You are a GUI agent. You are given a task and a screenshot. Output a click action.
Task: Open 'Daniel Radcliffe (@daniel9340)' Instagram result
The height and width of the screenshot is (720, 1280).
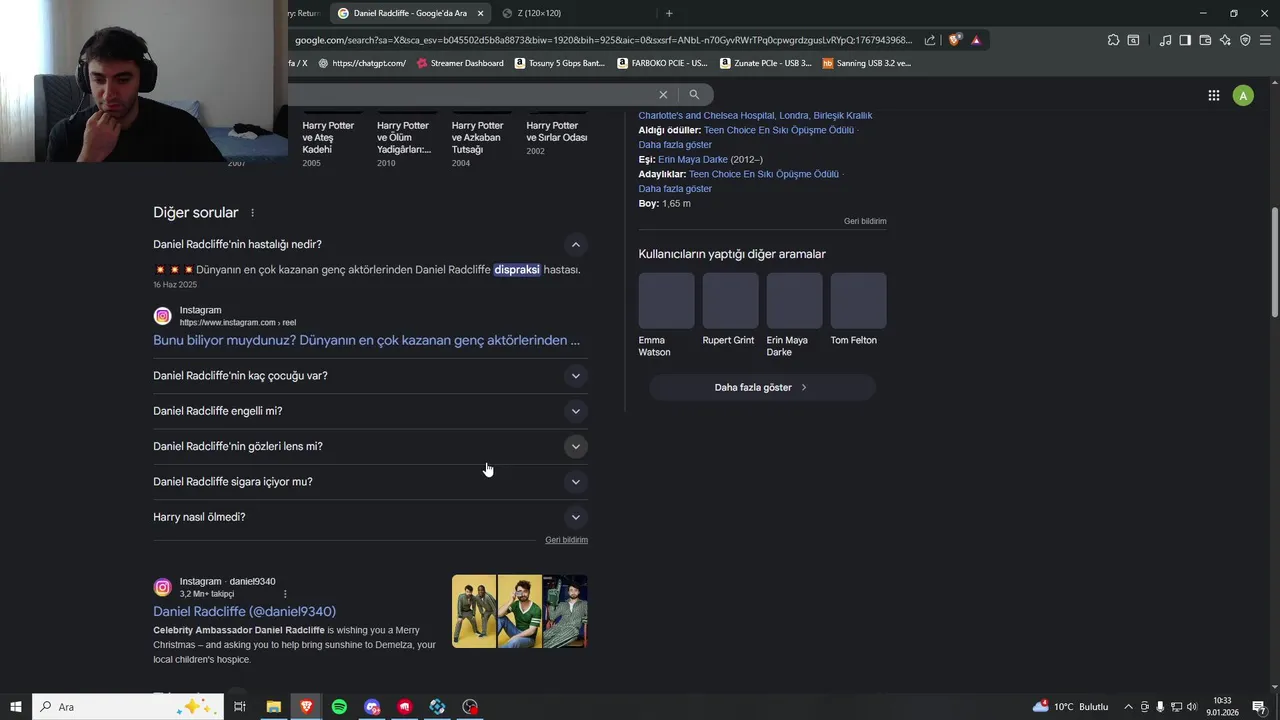tap(244, 611)
